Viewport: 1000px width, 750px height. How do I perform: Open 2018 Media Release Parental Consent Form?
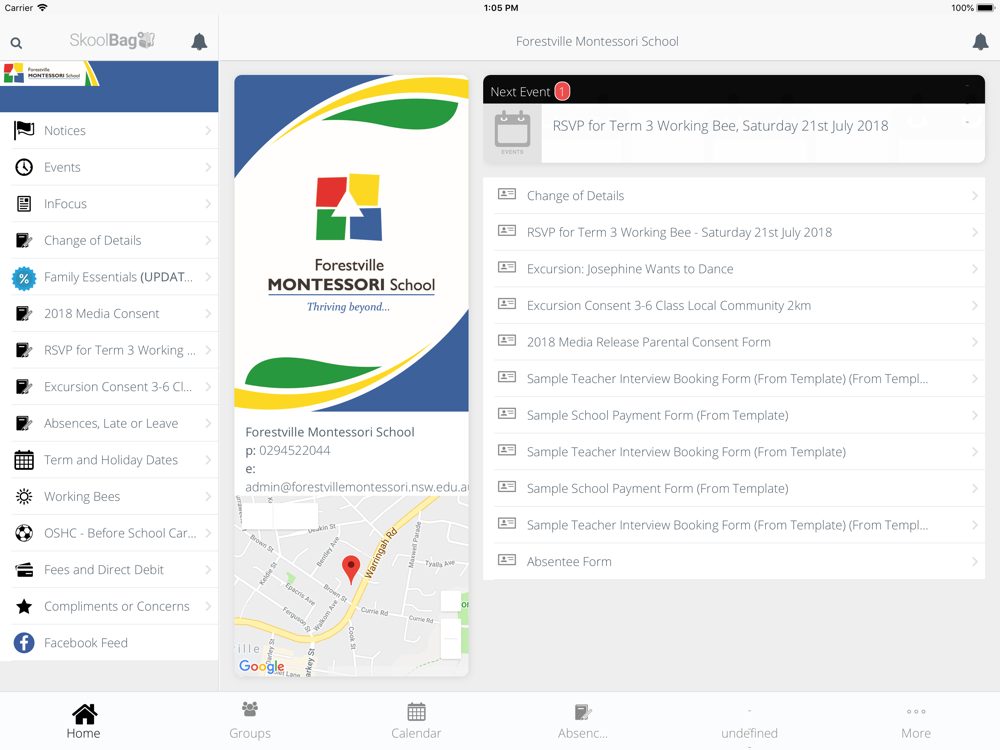click(648, 342)
